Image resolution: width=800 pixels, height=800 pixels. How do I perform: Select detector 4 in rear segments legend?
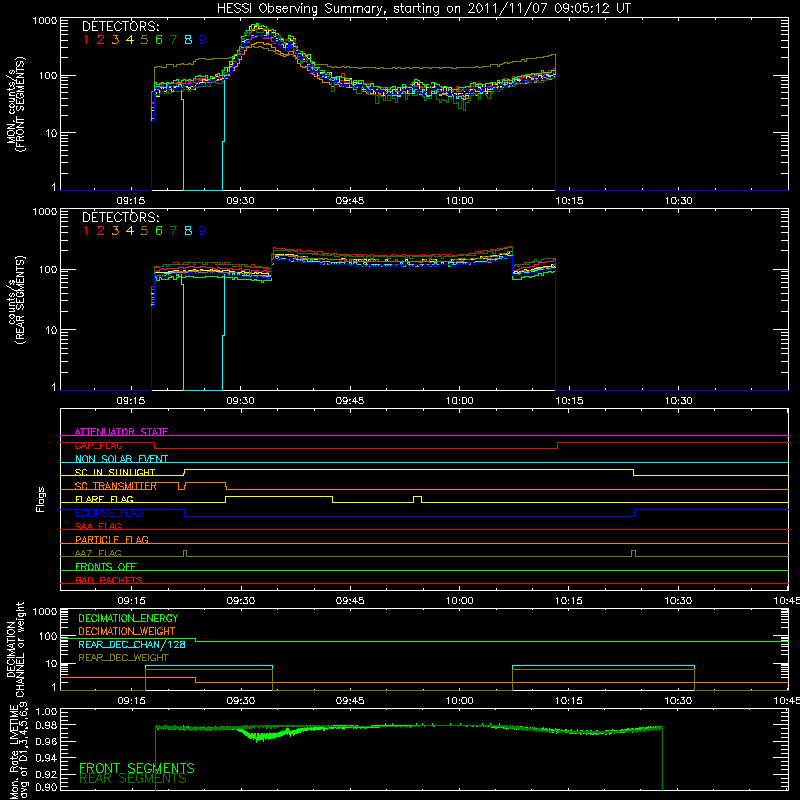130,231
